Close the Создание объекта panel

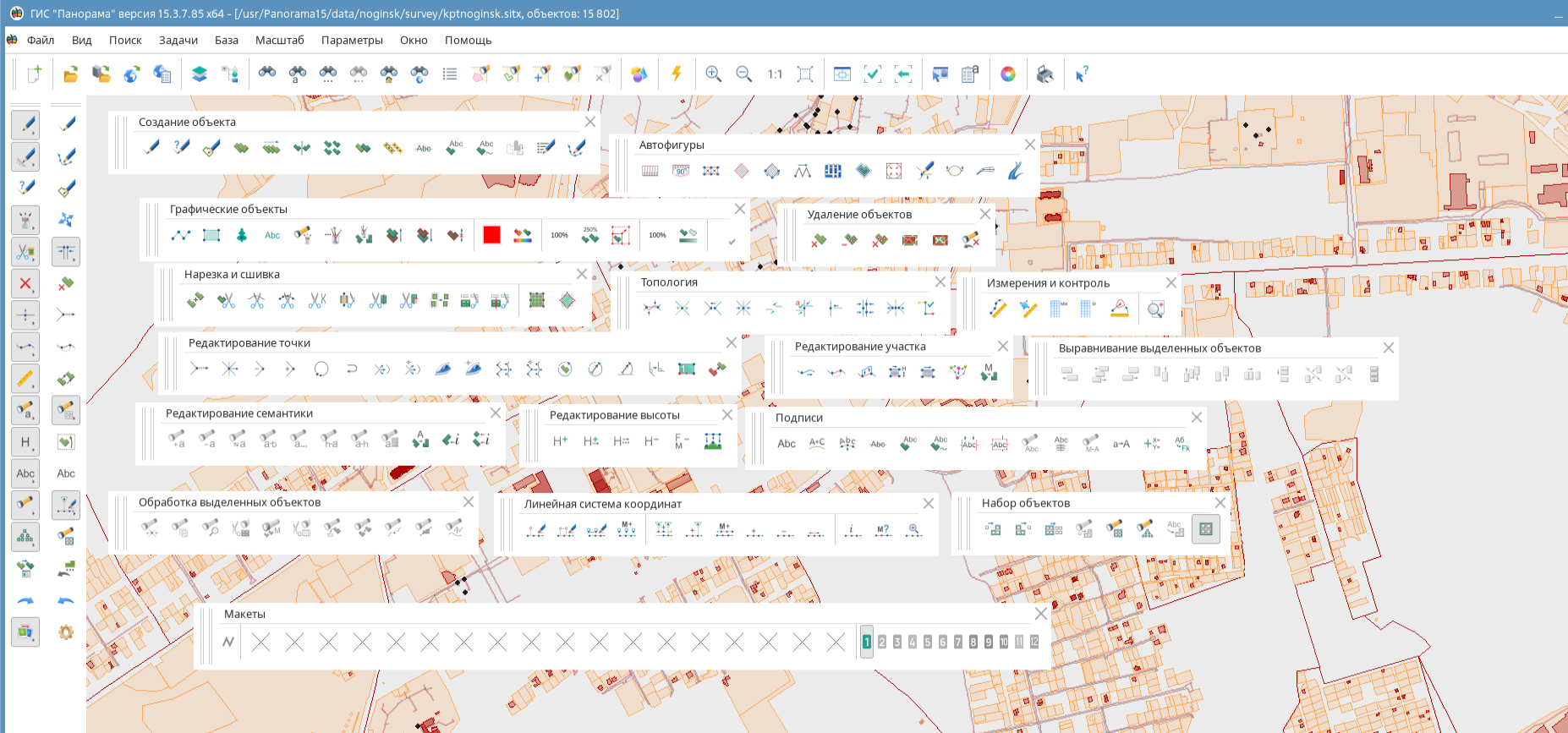(590, 122)
